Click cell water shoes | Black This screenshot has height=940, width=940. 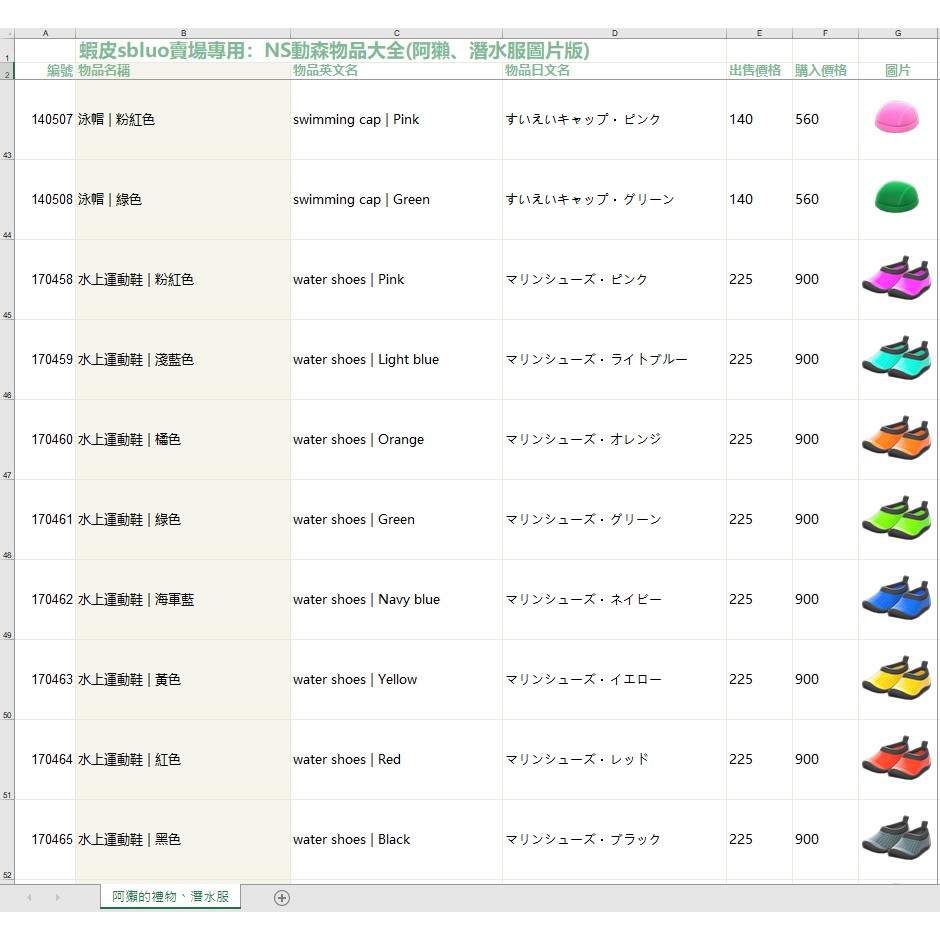(396, 840)
